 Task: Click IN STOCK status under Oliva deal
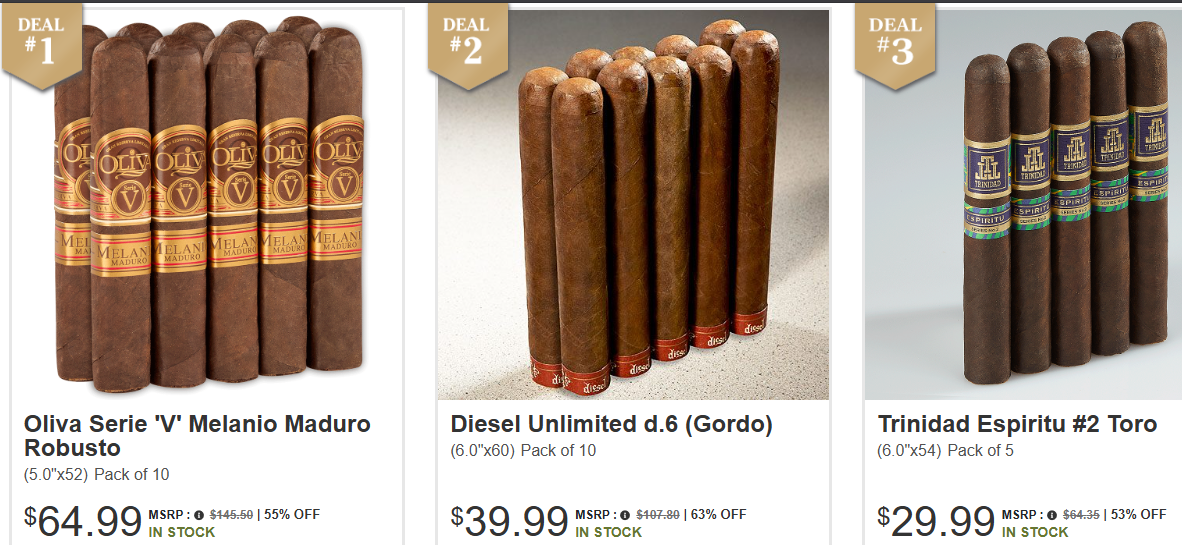click(x=182, y=532)
